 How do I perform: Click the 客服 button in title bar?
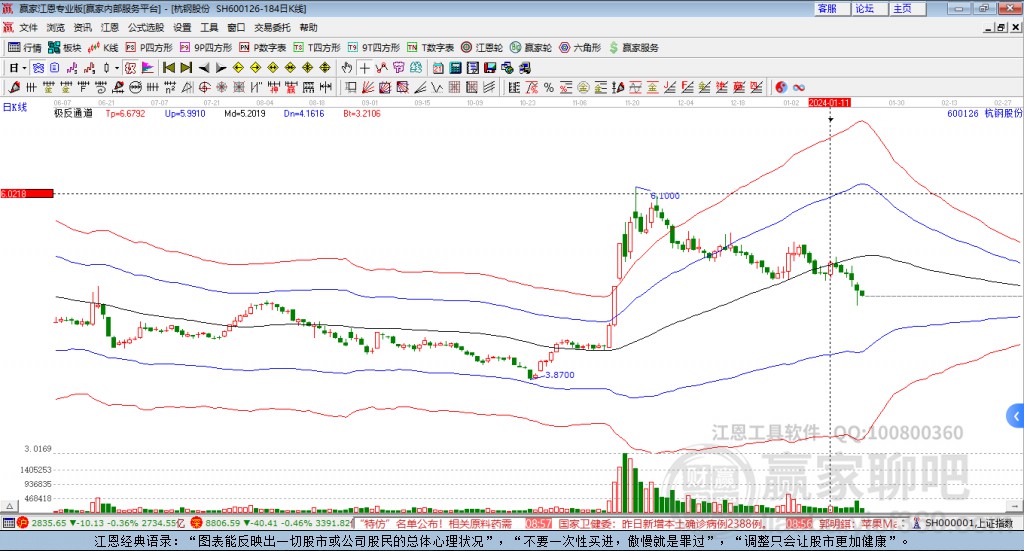832,8
